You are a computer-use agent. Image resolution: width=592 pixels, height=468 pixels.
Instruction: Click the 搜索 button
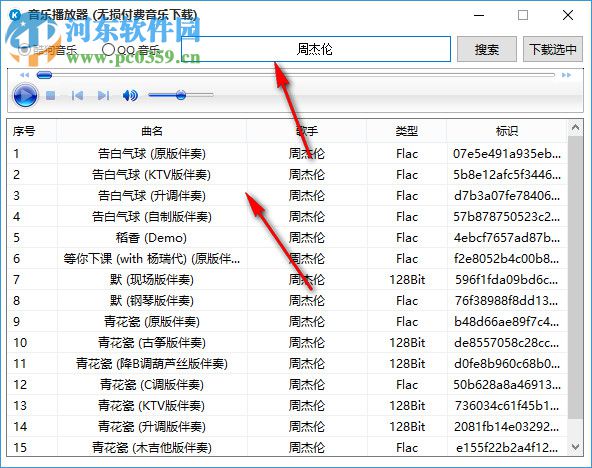(487, 49)
